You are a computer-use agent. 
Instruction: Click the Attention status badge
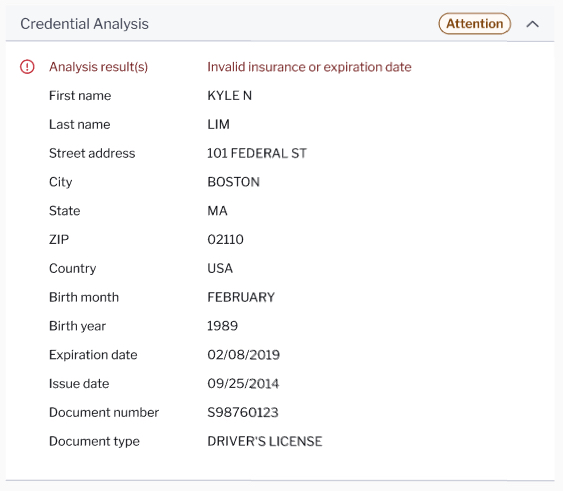(x=474, y=24)
